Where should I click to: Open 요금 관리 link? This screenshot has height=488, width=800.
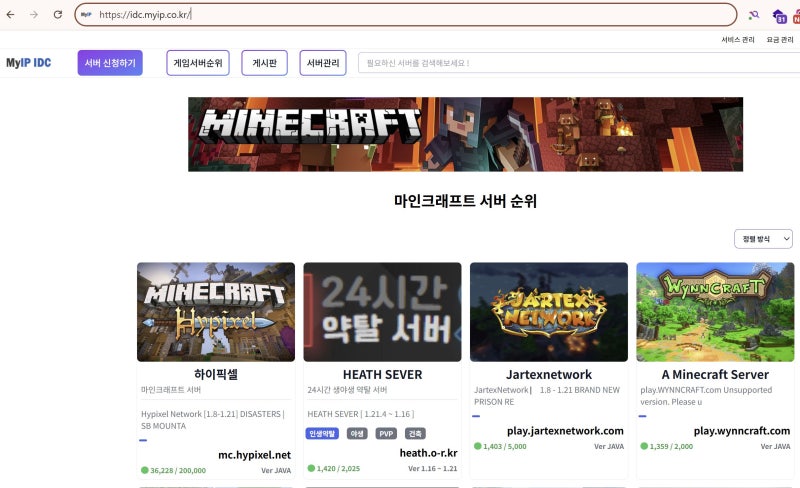coord(780,39)
